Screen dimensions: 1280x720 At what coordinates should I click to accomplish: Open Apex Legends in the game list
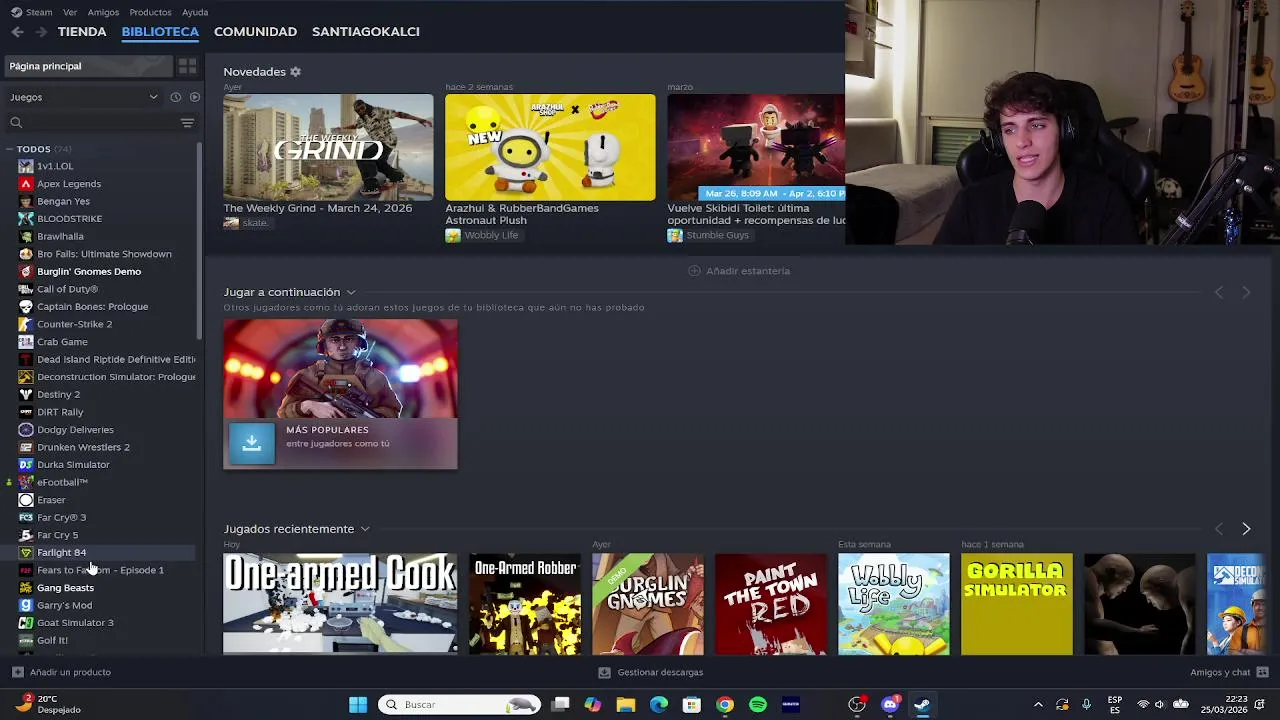(x=69, y=184)
